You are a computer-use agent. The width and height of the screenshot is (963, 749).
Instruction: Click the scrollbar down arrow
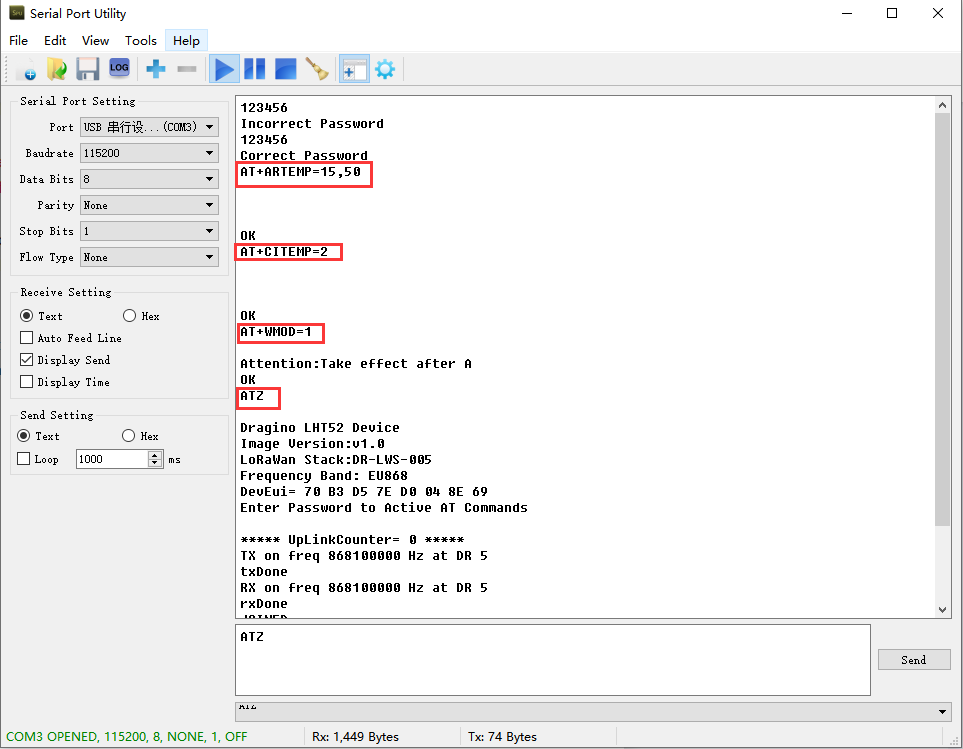click(942, 610)
